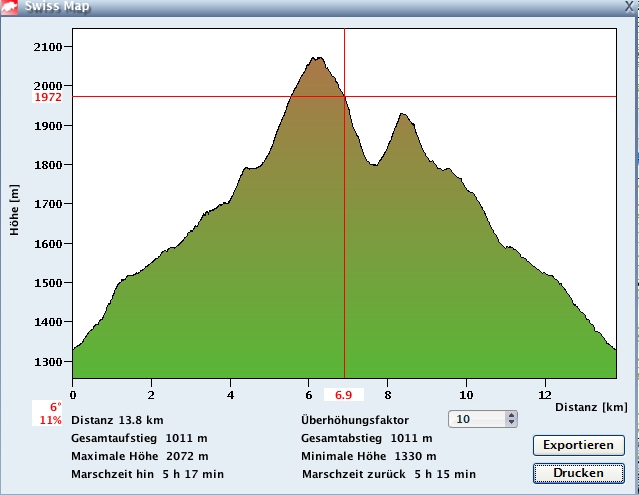The image size is (639, 495).
Task: Click the Marschzeit zurück 5 h 15 min text
Action: coord(388,474)
